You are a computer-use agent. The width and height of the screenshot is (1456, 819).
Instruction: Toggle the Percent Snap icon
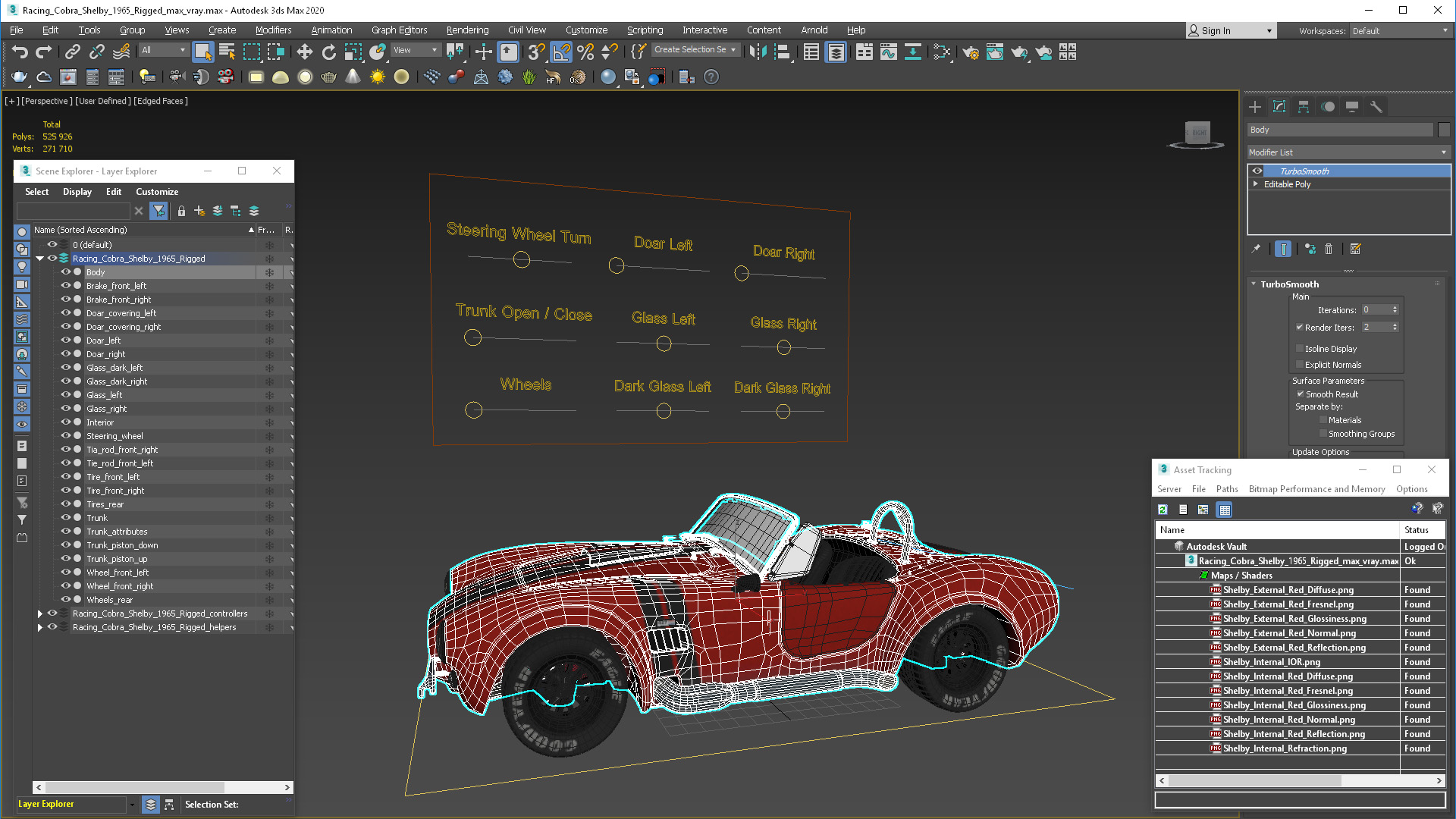tap(585, 52)
